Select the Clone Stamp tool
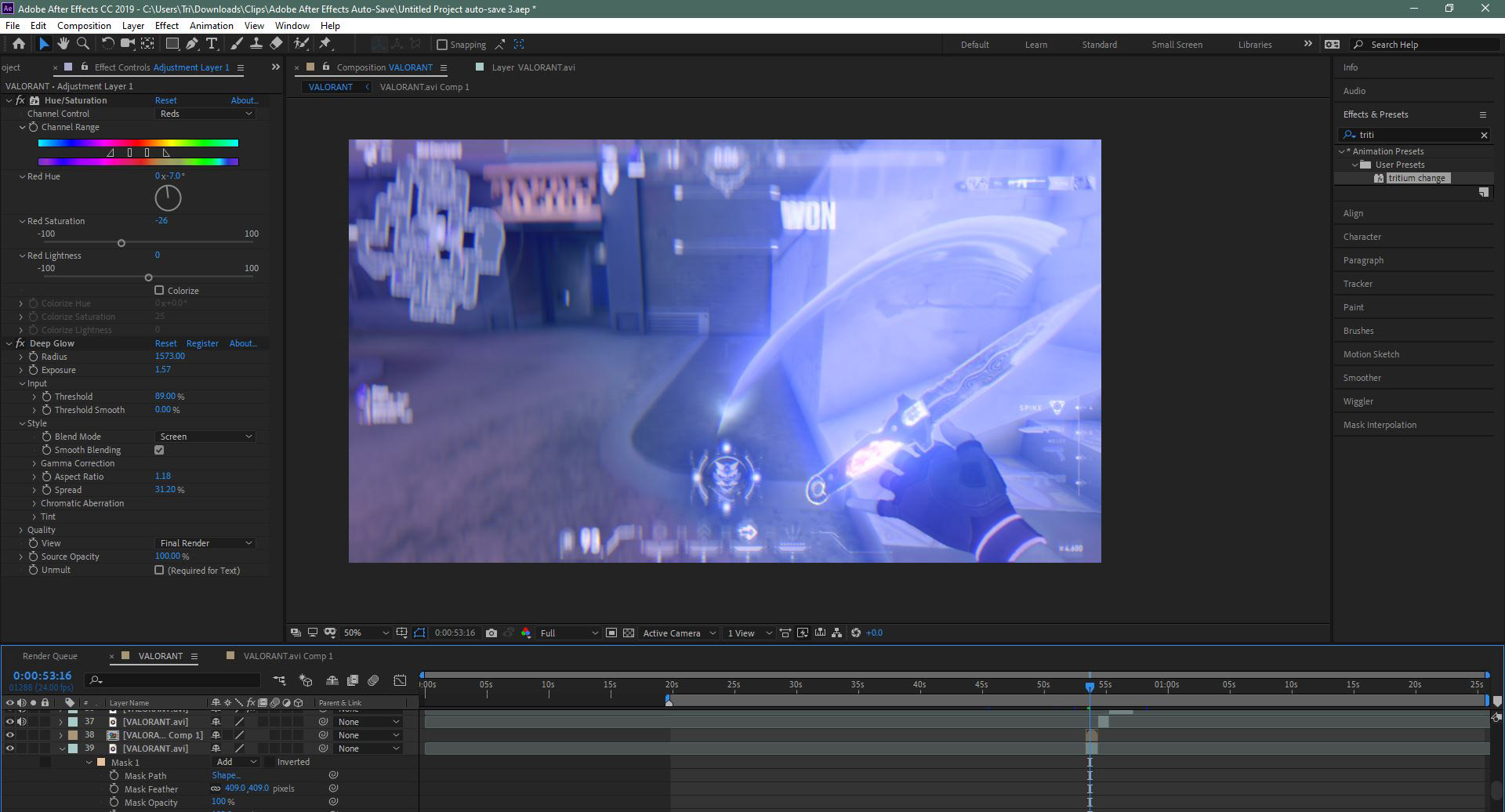This screenshot has width=1505, height=812. 256,44
